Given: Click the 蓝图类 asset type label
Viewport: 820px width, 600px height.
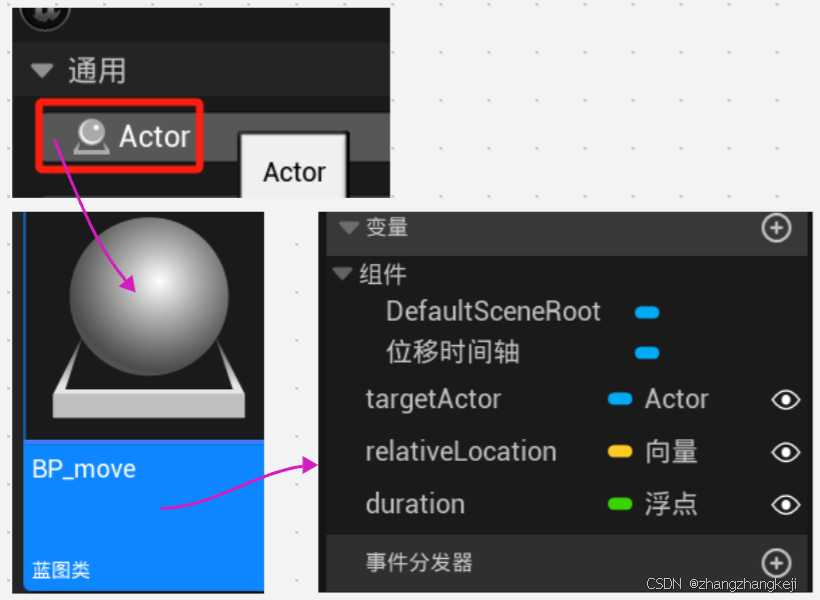Looking at the screenshot, I should (x=61, y=570).
